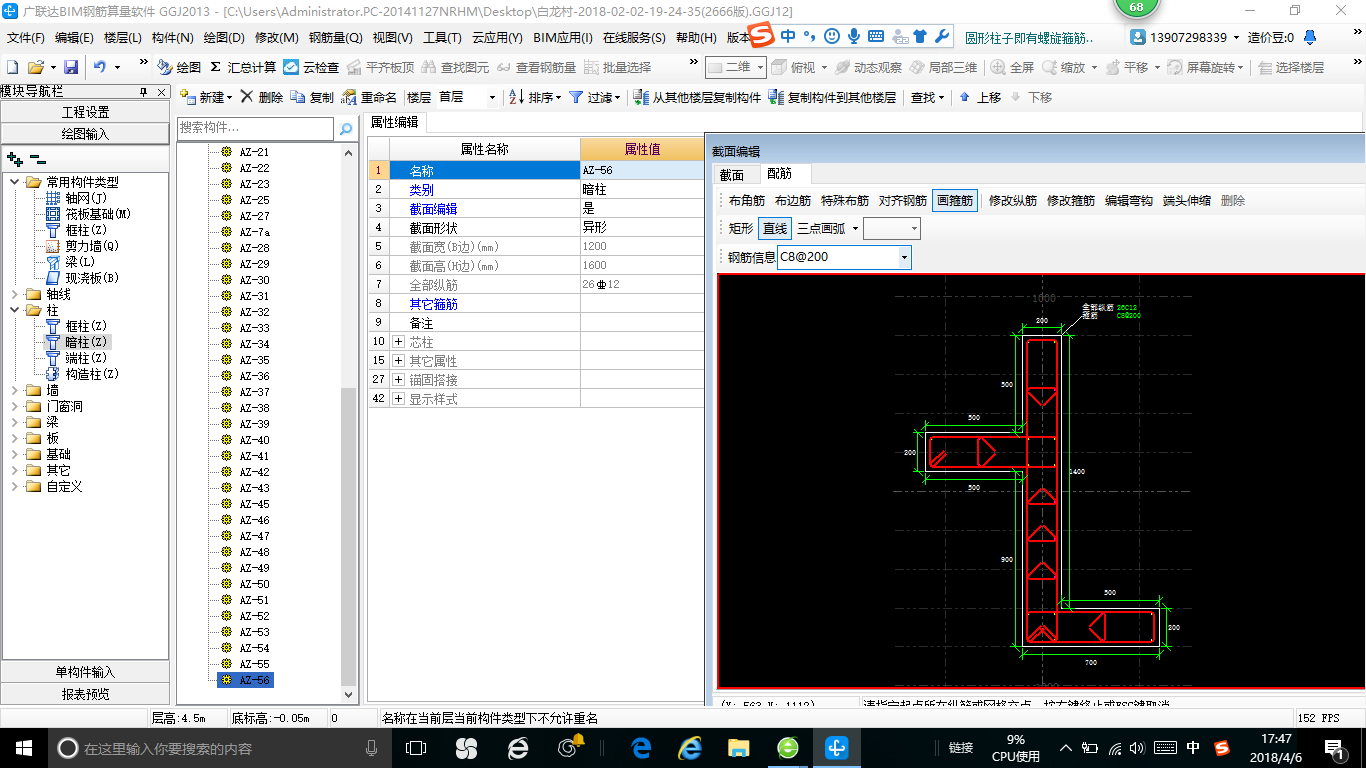Select AZ-21 in component list

254,152
